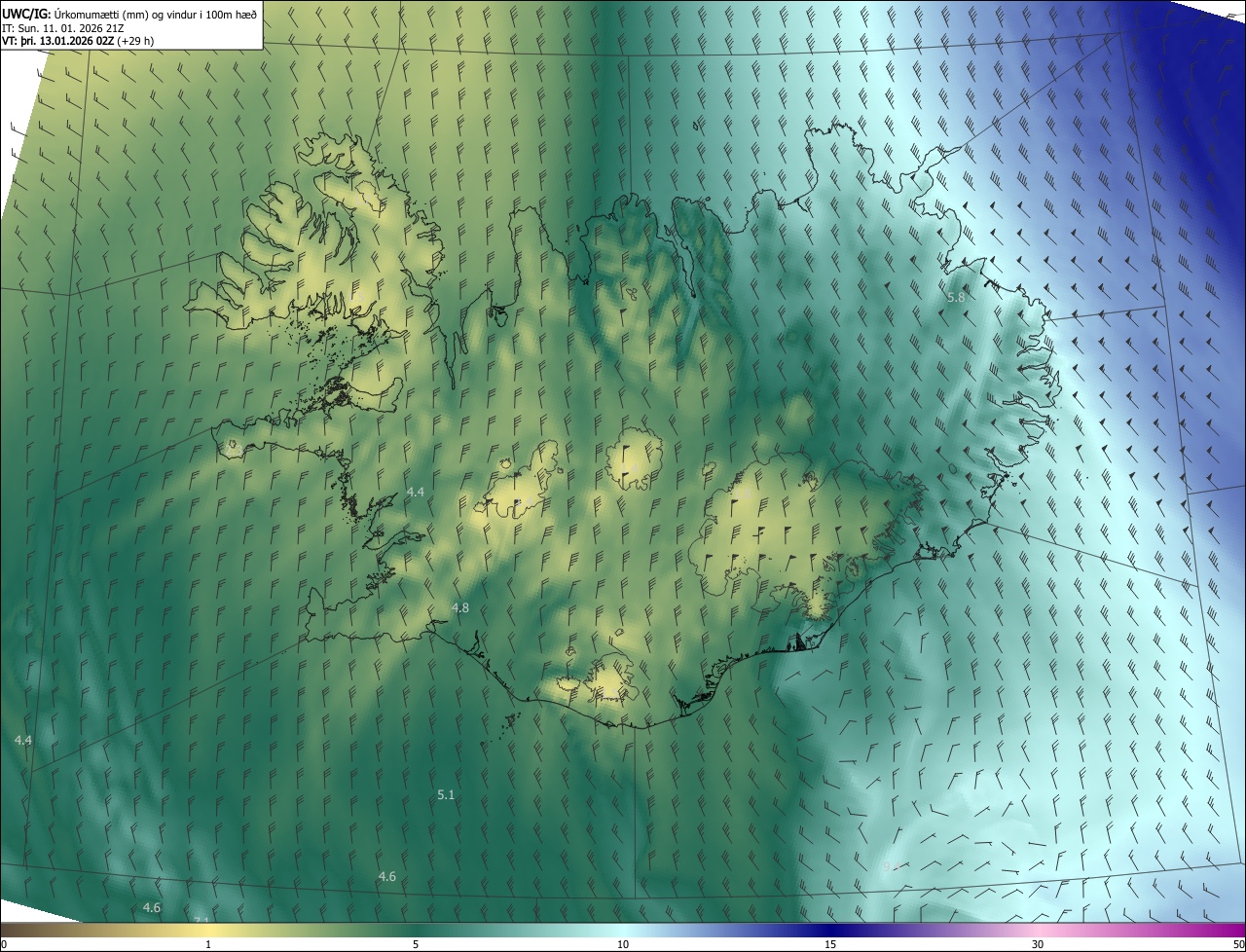This screenshot has width=1246, height=952.
Task: Click the colorbar tick label "5"
Action: coord(416,944)
